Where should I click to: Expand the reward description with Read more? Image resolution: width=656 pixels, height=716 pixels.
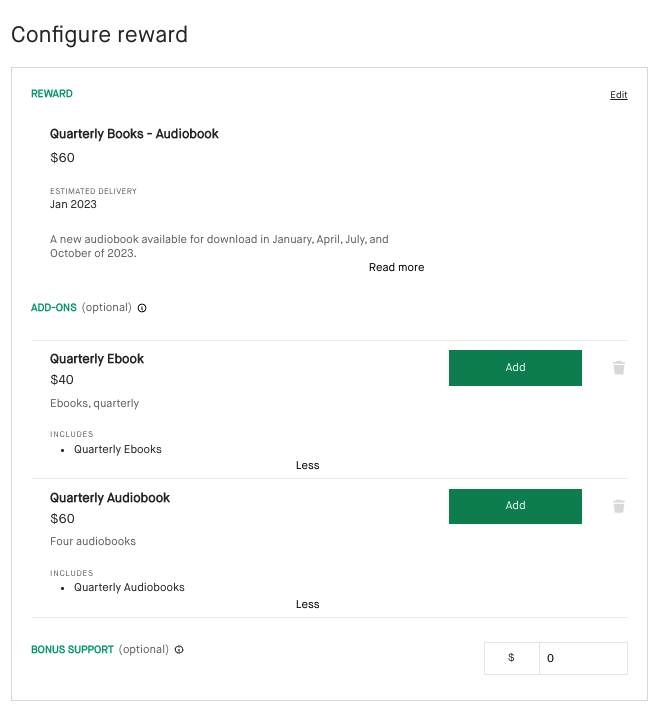(396, 267)
